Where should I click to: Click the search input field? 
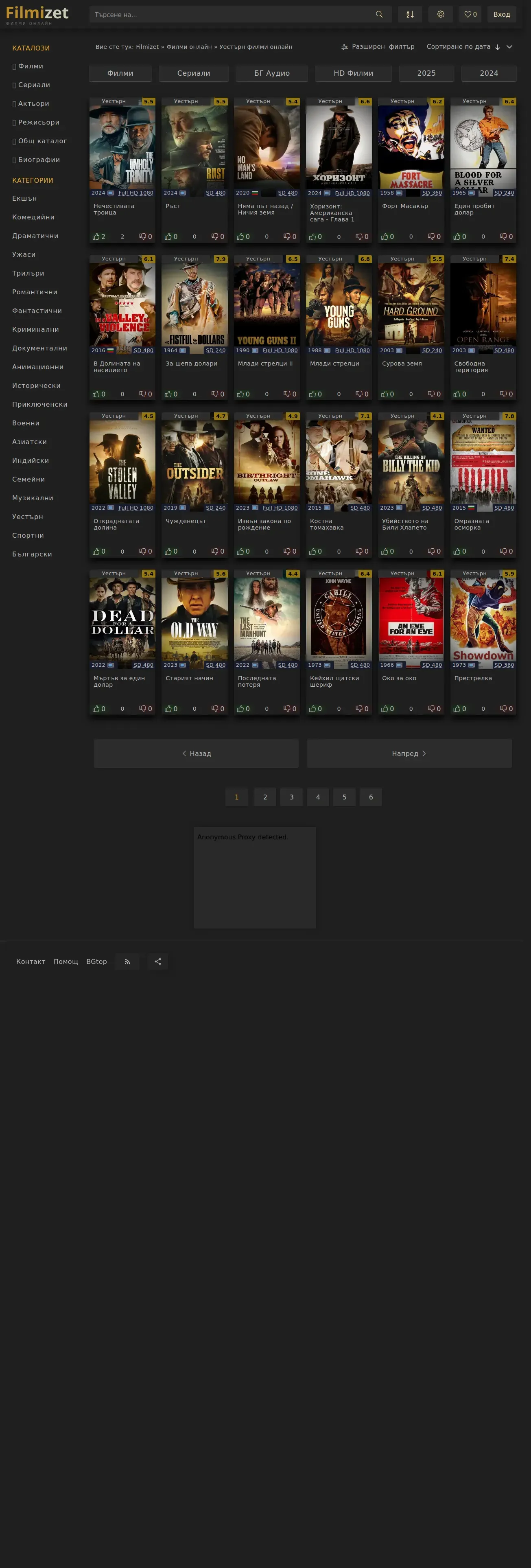231,15
